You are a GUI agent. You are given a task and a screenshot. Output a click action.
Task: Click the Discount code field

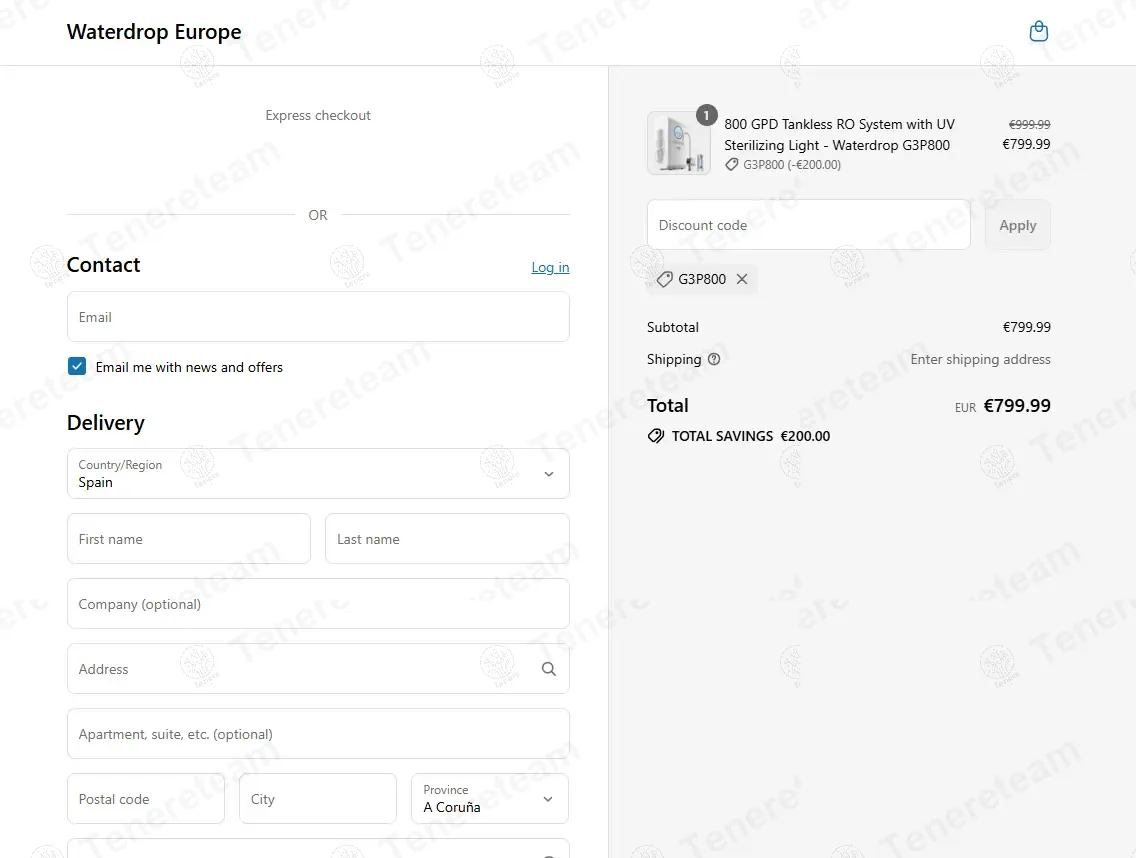(x=808, y=225)
